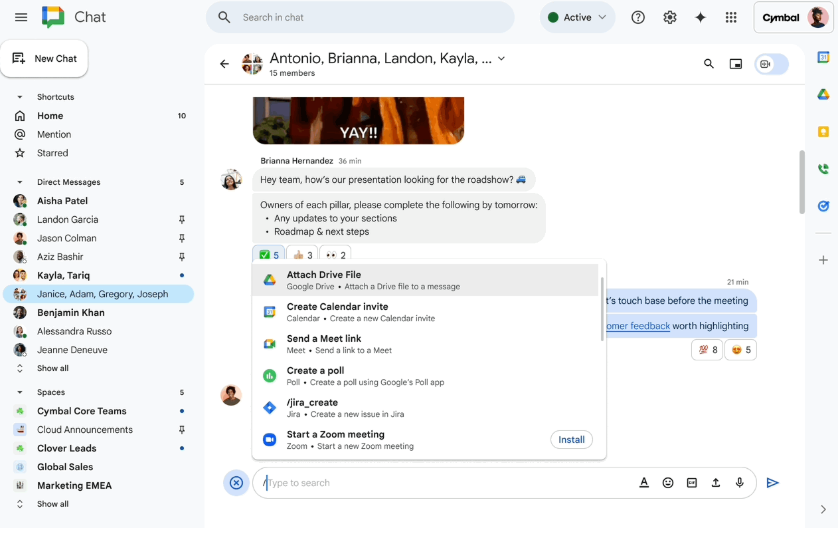The height and width of the screenshot is (544, 838).
Task: Click the send message arrow icon
Action: (772, 483)
